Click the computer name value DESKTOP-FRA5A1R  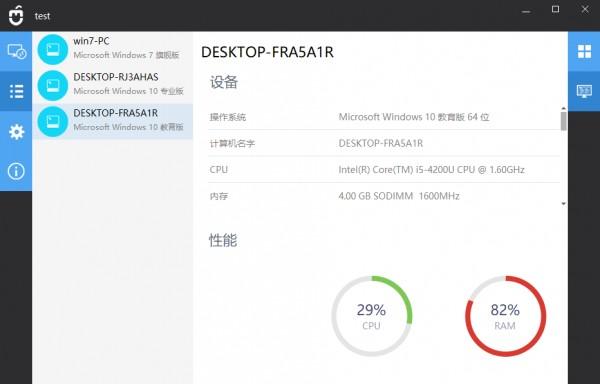click(x=381, y=143)
